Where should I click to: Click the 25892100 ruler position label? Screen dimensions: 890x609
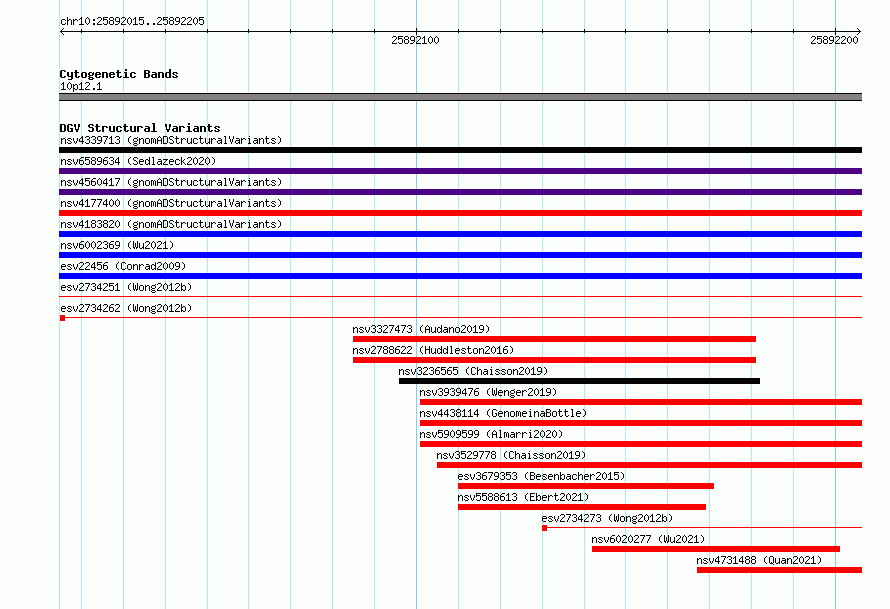[x=415, y=40]
